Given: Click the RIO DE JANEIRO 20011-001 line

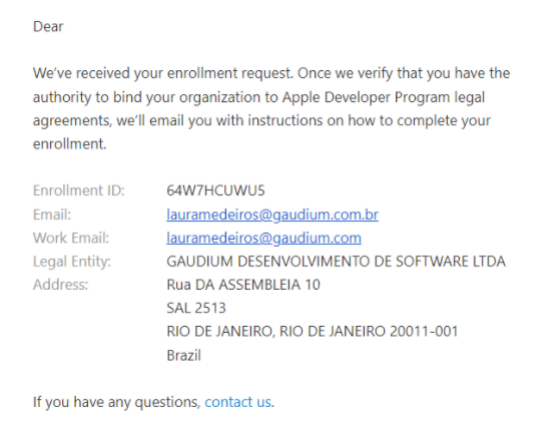Looking at the screenshot, I should coord(313,331).
